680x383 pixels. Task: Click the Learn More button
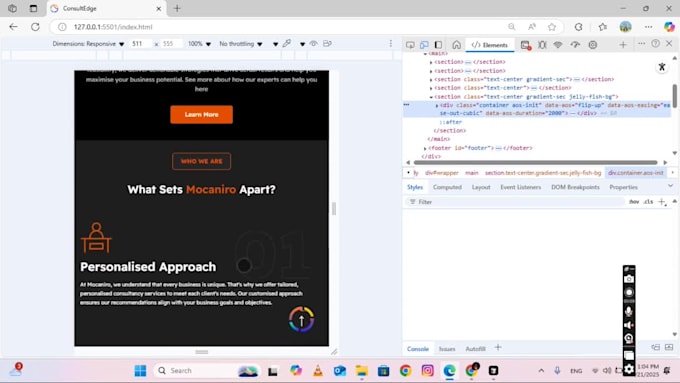201,115
